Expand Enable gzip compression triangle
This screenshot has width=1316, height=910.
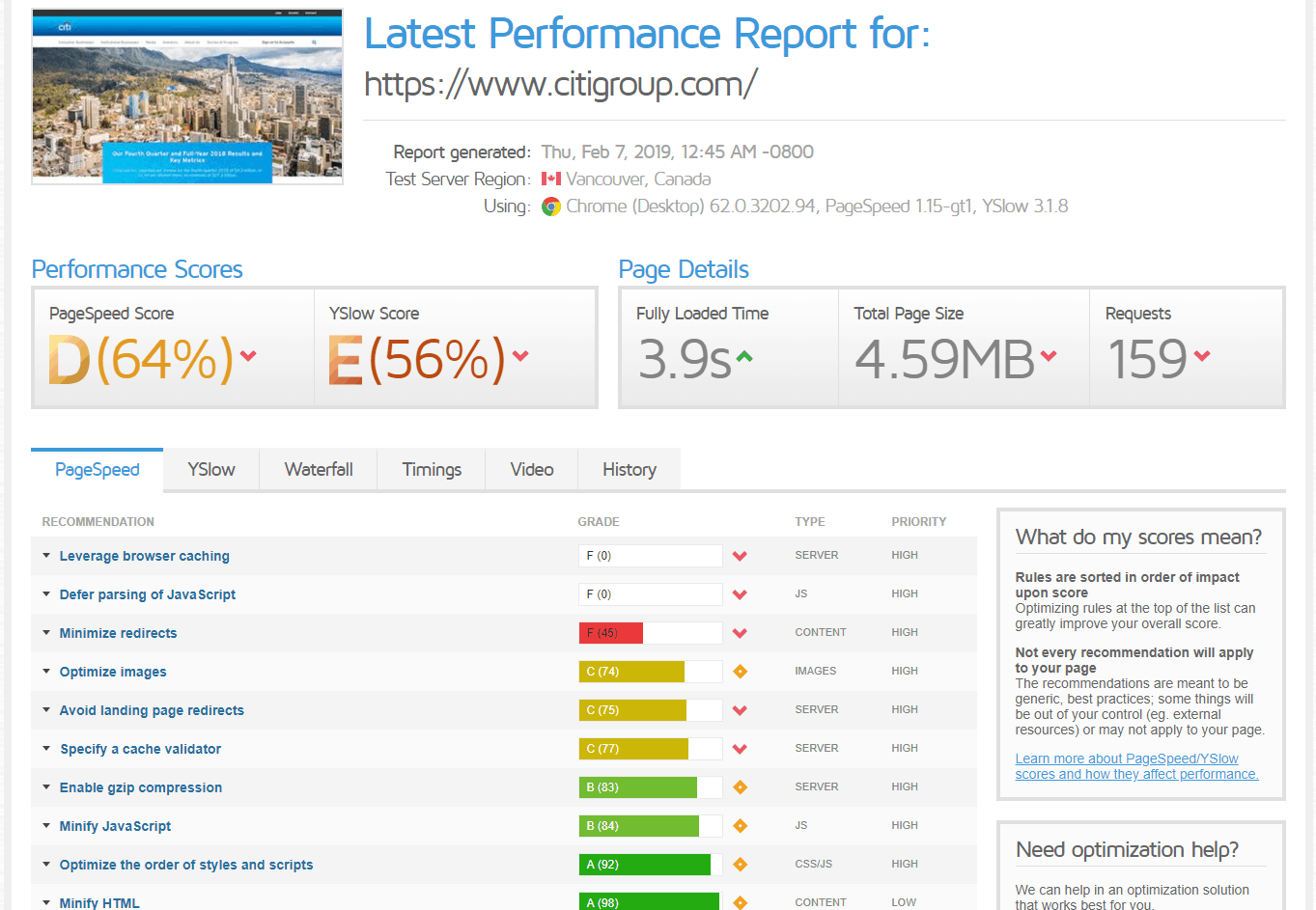[x=46, y=786]
